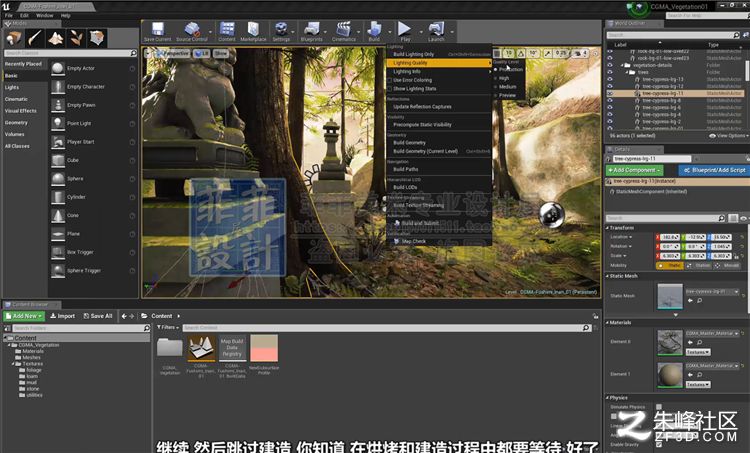
Task: Click the Save Current toolbar icon
Action: coord(157,29)
